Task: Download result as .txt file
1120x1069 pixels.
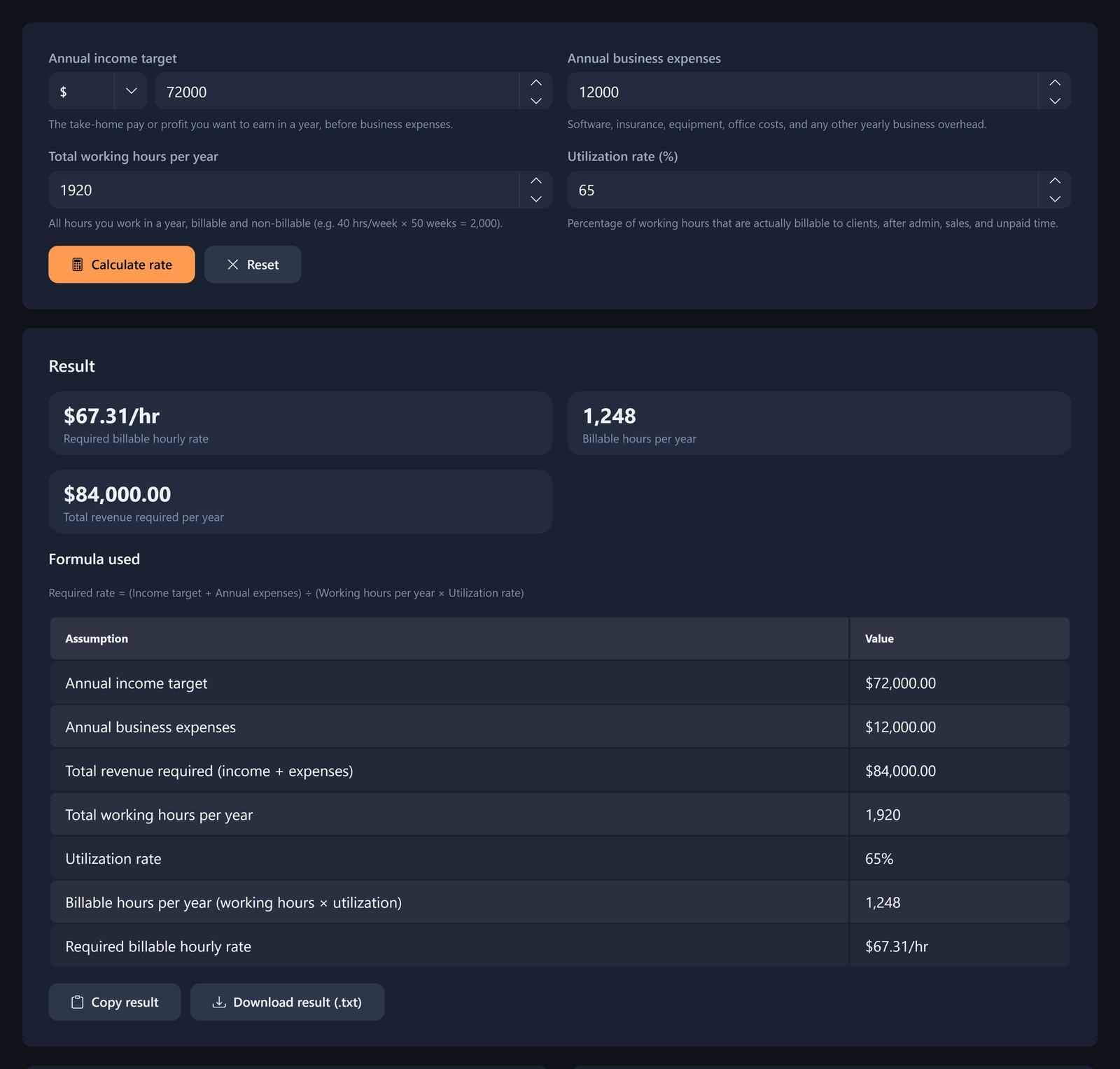Action: pos(287,1002)
